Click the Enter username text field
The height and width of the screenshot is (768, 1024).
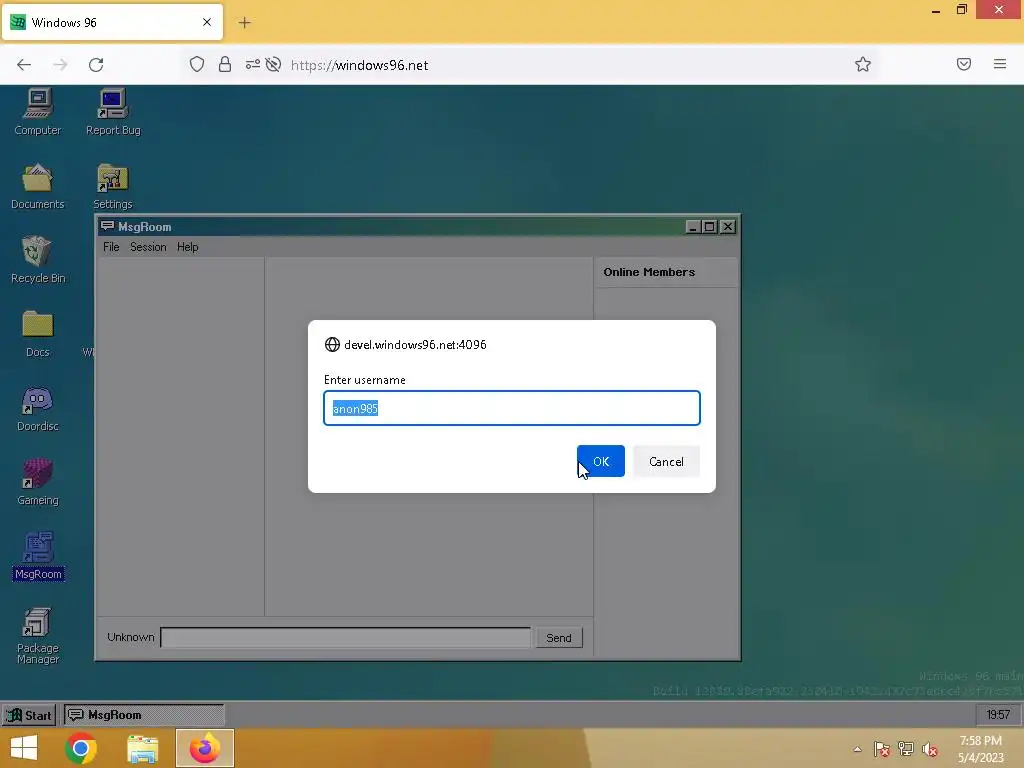512,408
